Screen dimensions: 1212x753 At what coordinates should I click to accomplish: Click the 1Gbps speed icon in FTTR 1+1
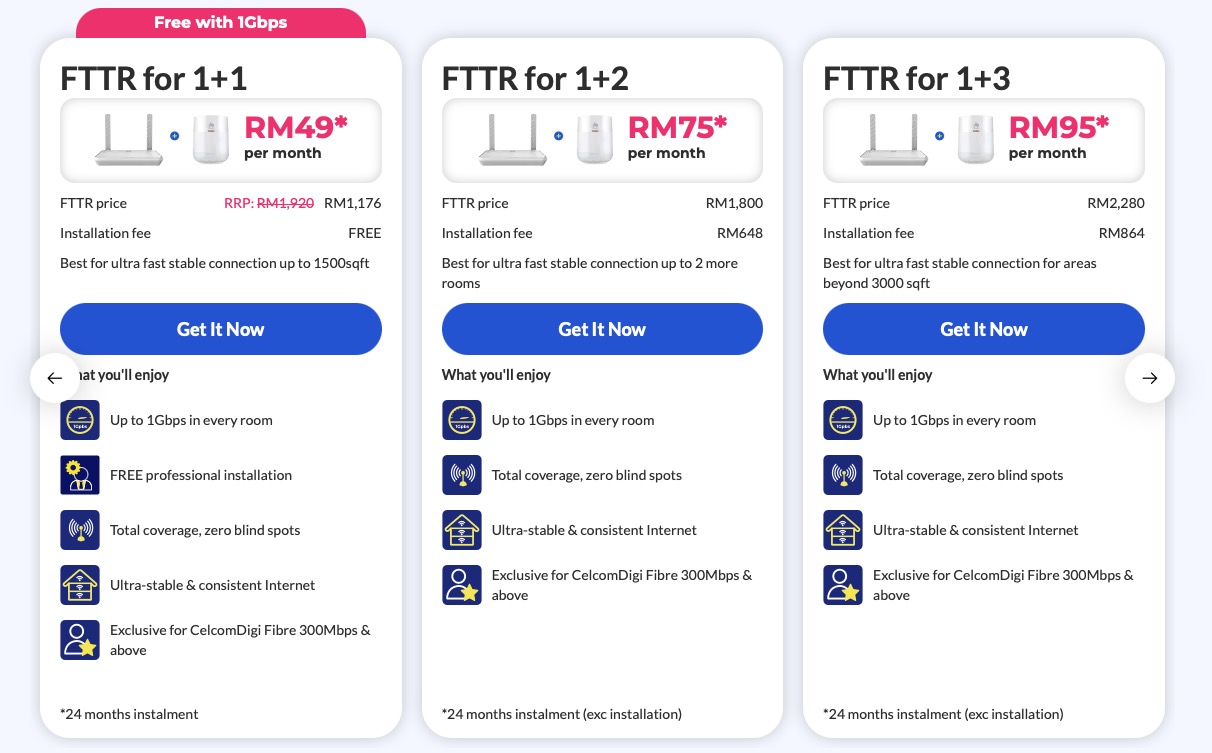(x=80, y=420)
